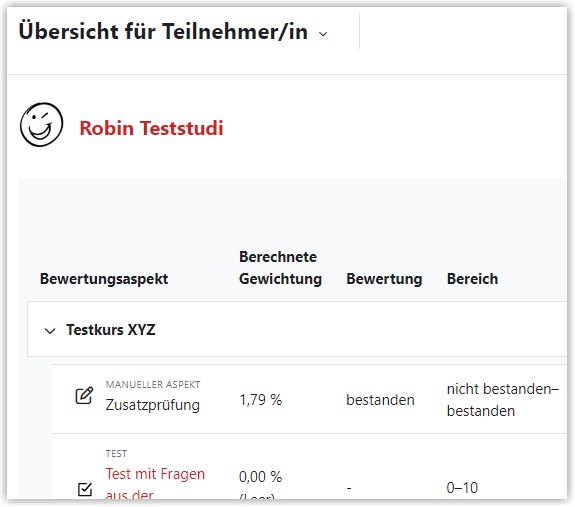Click the nicht bestanden–bestanden range cell
The image size is (575, 507).
coord(503,400)
